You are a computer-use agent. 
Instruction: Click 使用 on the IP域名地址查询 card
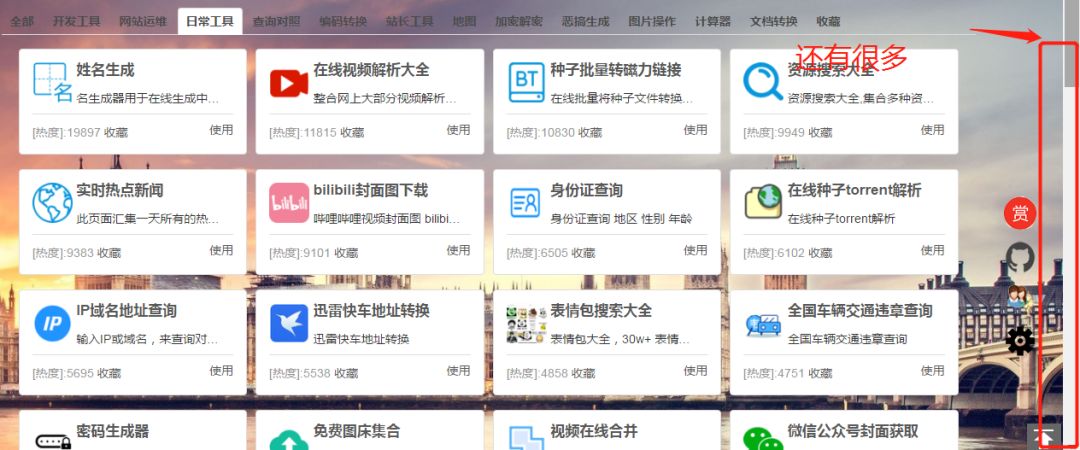click(221, 371)
